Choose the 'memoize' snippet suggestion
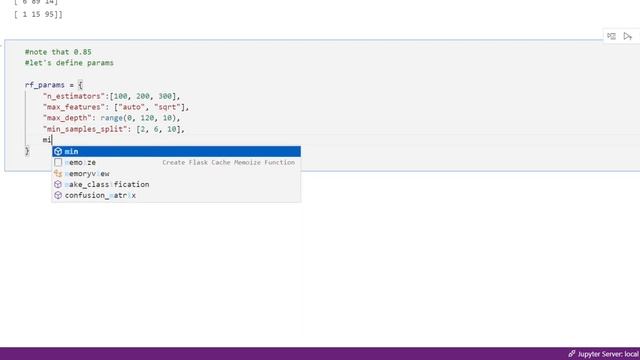The width and height of the screenshot is (640, 360). pos(176,162)
